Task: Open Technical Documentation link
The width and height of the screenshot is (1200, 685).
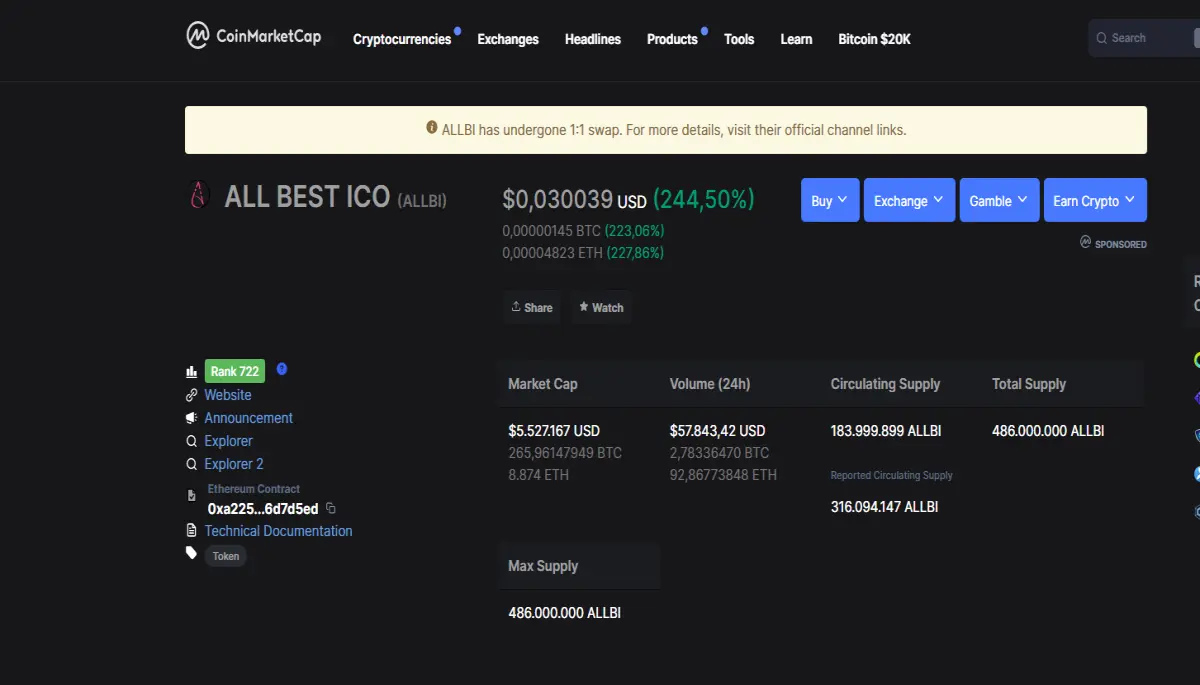Action: pyautogui.click(x=279, y=531)
